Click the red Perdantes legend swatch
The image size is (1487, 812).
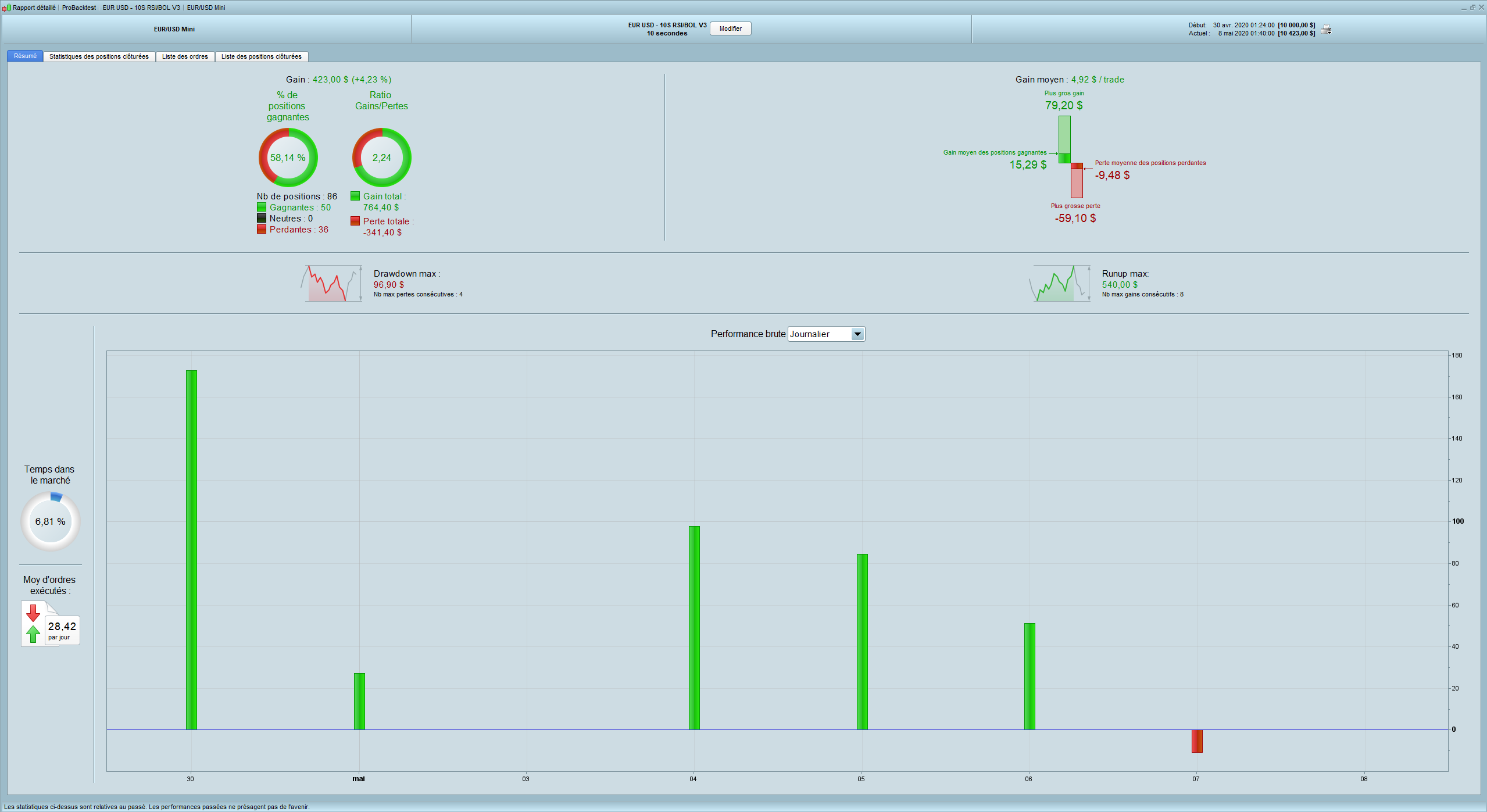click(x=262, y=230)
